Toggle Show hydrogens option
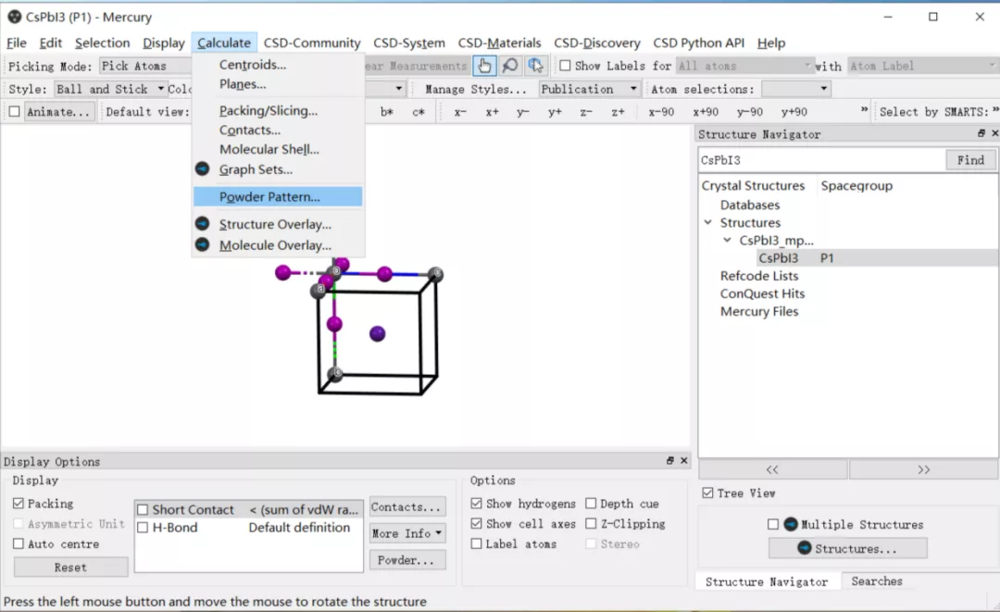 coord(476,504)
